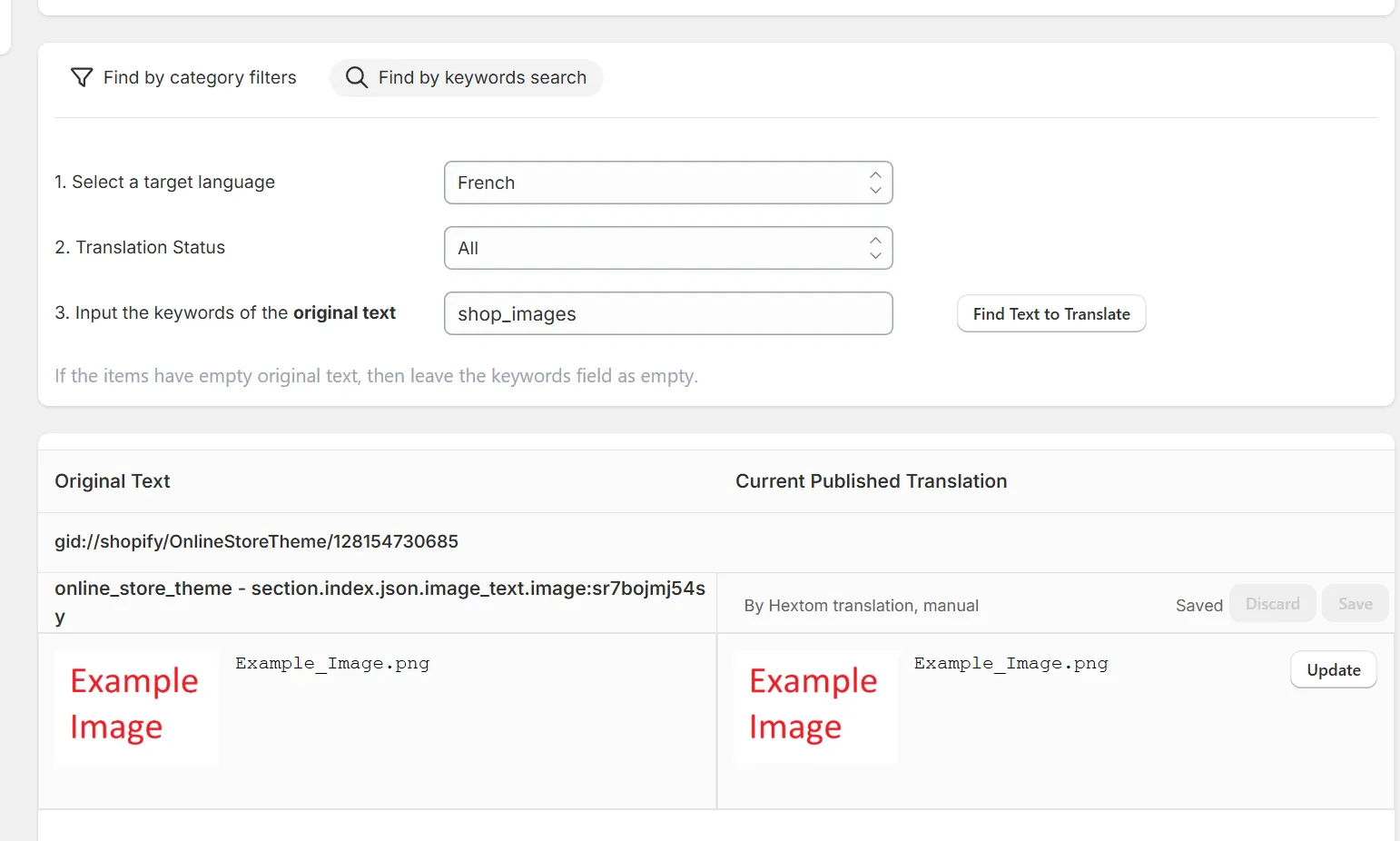This screenshot has height=841, width=1400.
Task: Click translated Example_Image.png file name
Action: tap(1011, 664)
